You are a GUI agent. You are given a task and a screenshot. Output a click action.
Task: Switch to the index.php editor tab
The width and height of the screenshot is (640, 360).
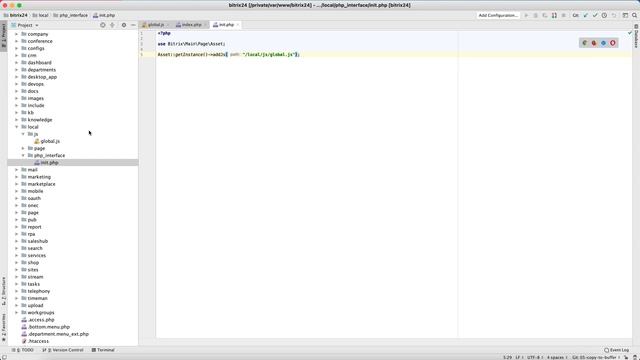pyautogui.click(x=191, y=25)
